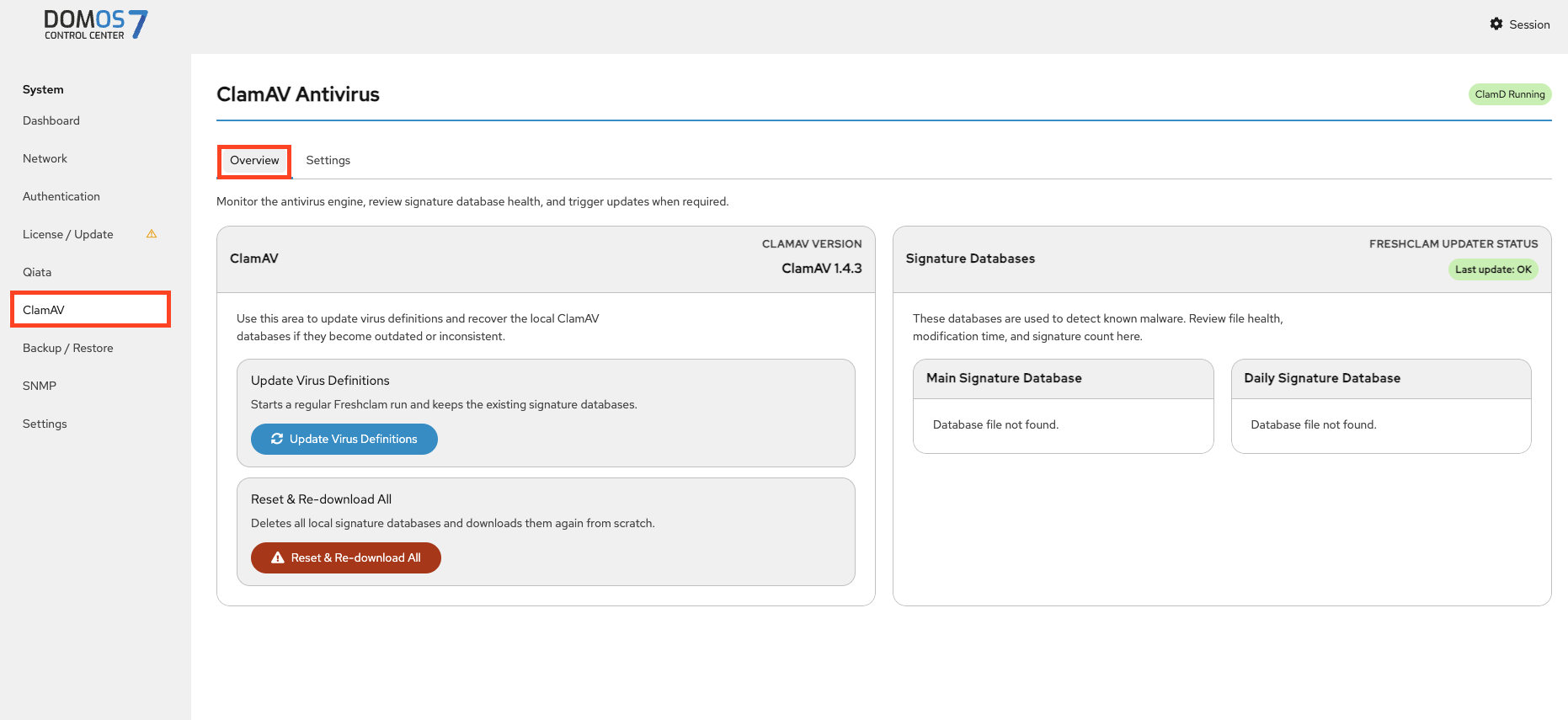1568x720 pixels.
Task: Click the 'Reset & Re-download All' section title
Action: (321, 499)
